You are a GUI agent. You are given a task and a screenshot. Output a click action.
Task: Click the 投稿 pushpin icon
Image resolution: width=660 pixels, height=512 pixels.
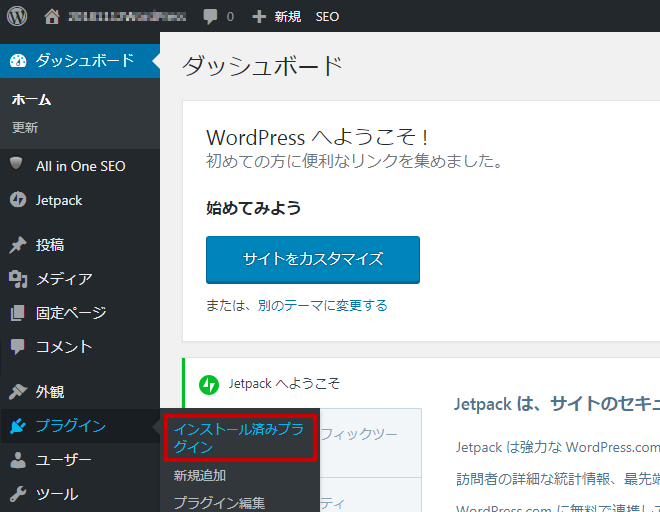18,245
